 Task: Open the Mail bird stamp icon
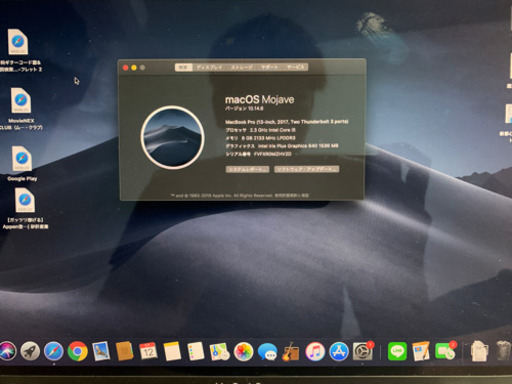101,351
